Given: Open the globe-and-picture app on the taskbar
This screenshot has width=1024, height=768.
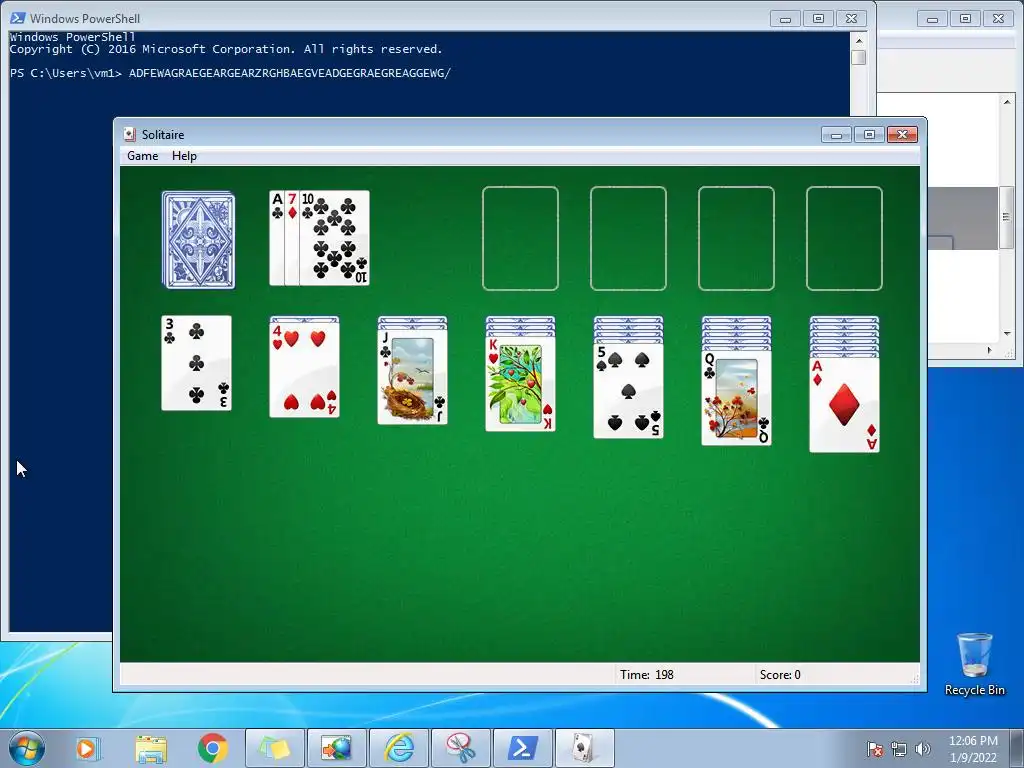Looking at the screenshot, I should coord(337,748).
